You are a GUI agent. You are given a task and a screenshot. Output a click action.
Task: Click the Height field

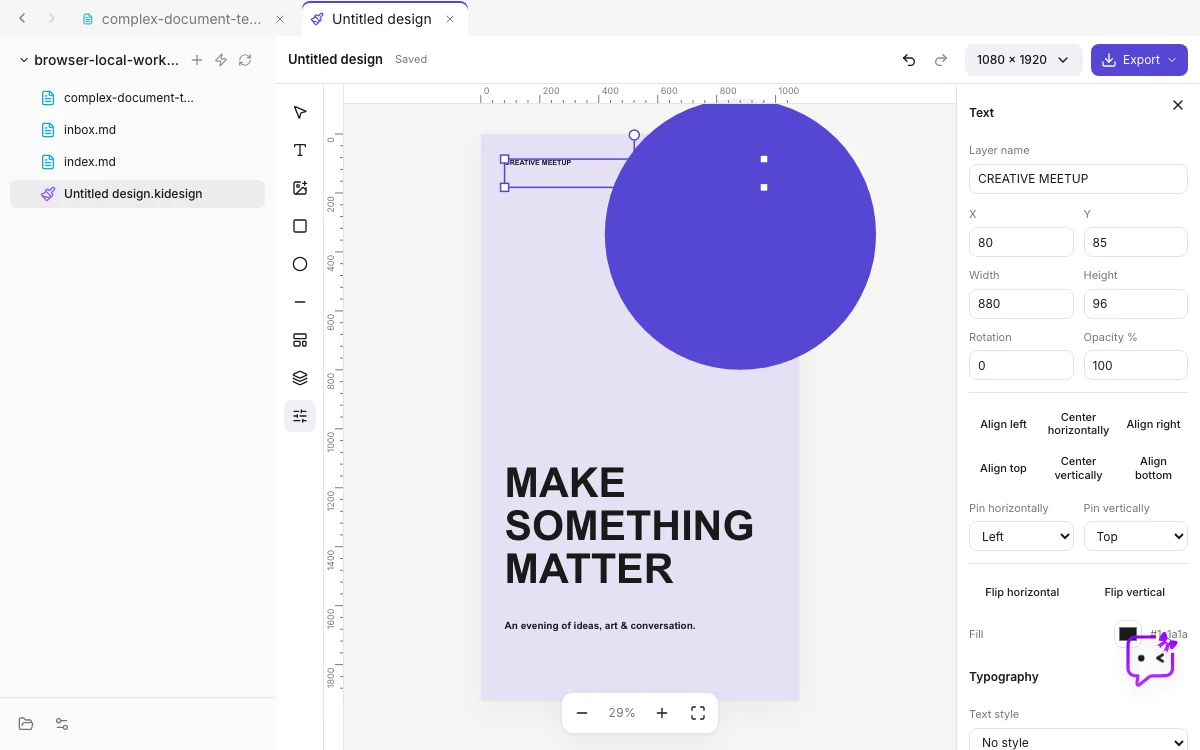pyautogui.click(x=1136, y=304)
